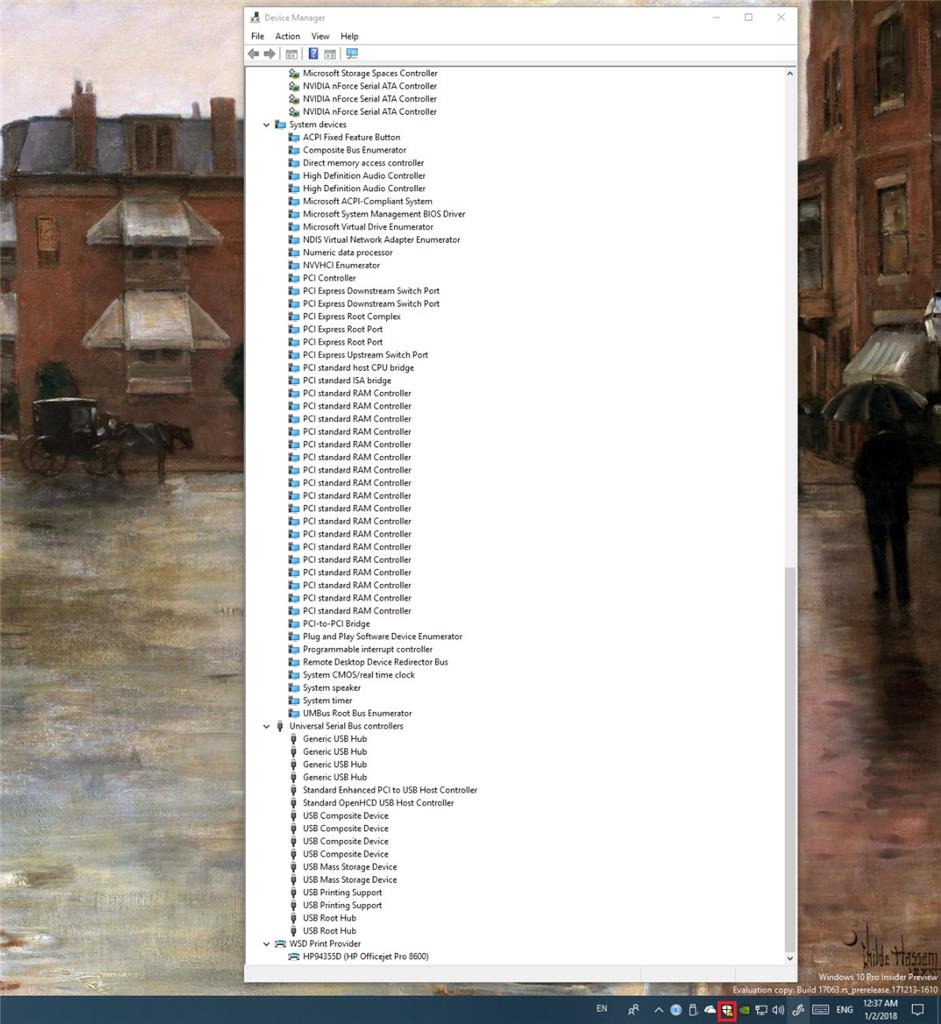Screen dimensions: 941x1024
Task: Select PCI standard ISA bridge
Action: [347, 380]
